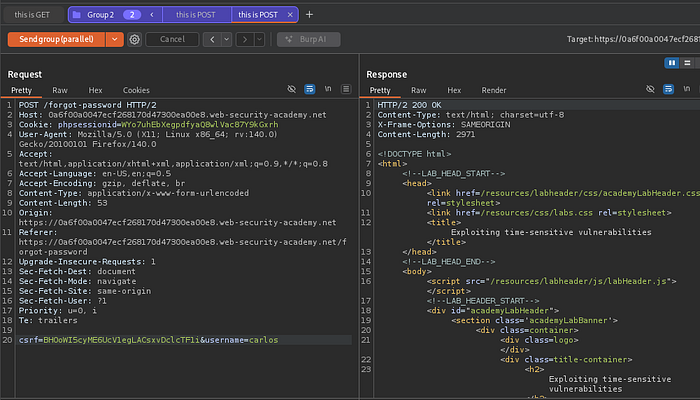Open Request Hex view tab
The image size is (700, 400).
click(x=95, y=90)
